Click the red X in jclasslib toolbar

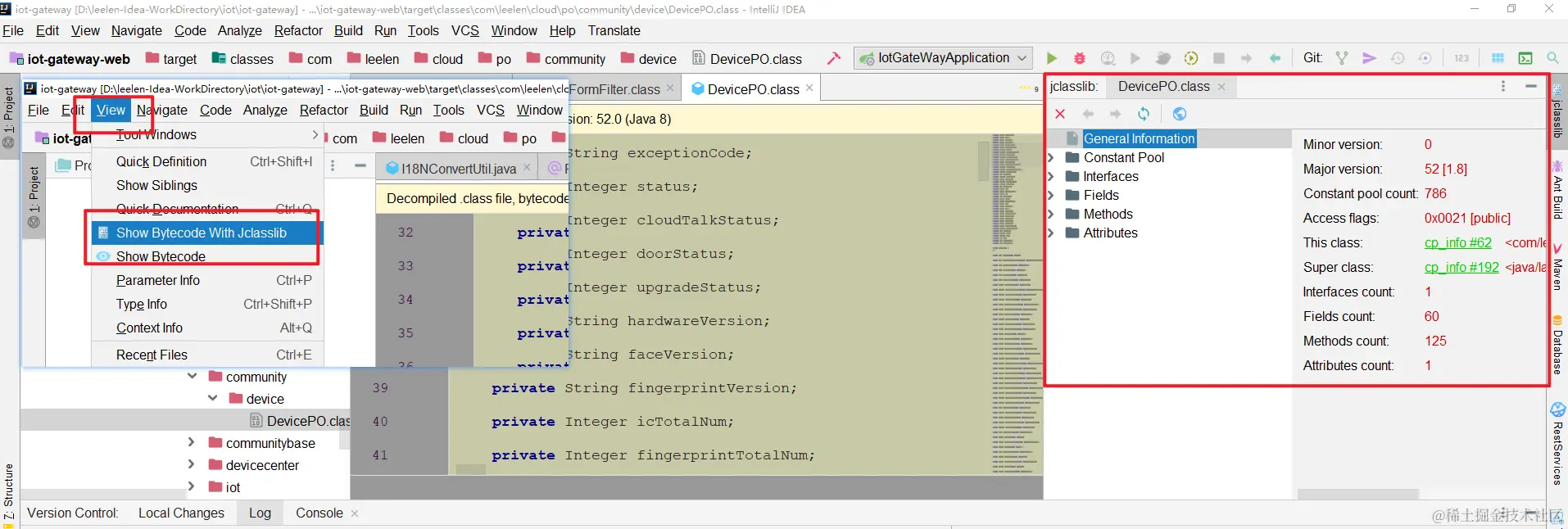pos(1060,114)
